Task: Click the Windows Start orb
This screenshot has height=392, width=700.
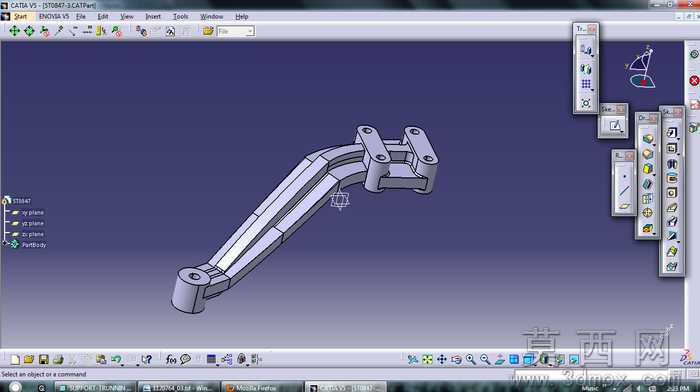Action: 16,387
